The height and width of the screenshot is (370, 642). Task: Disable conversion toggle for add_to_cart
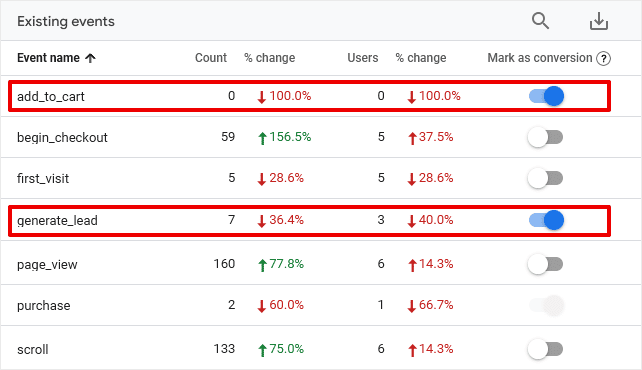point(546,96)
